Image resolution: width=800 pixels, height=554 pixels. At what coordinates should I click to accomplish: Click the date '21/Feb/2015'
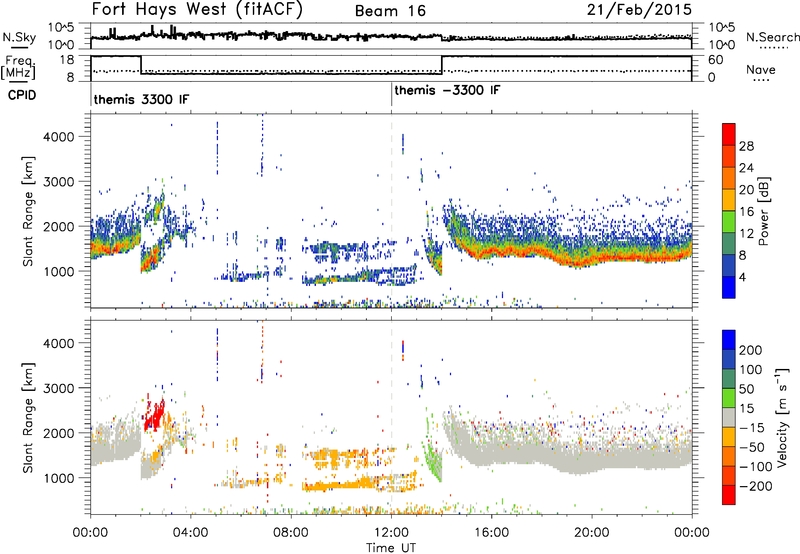coord(639,10)
